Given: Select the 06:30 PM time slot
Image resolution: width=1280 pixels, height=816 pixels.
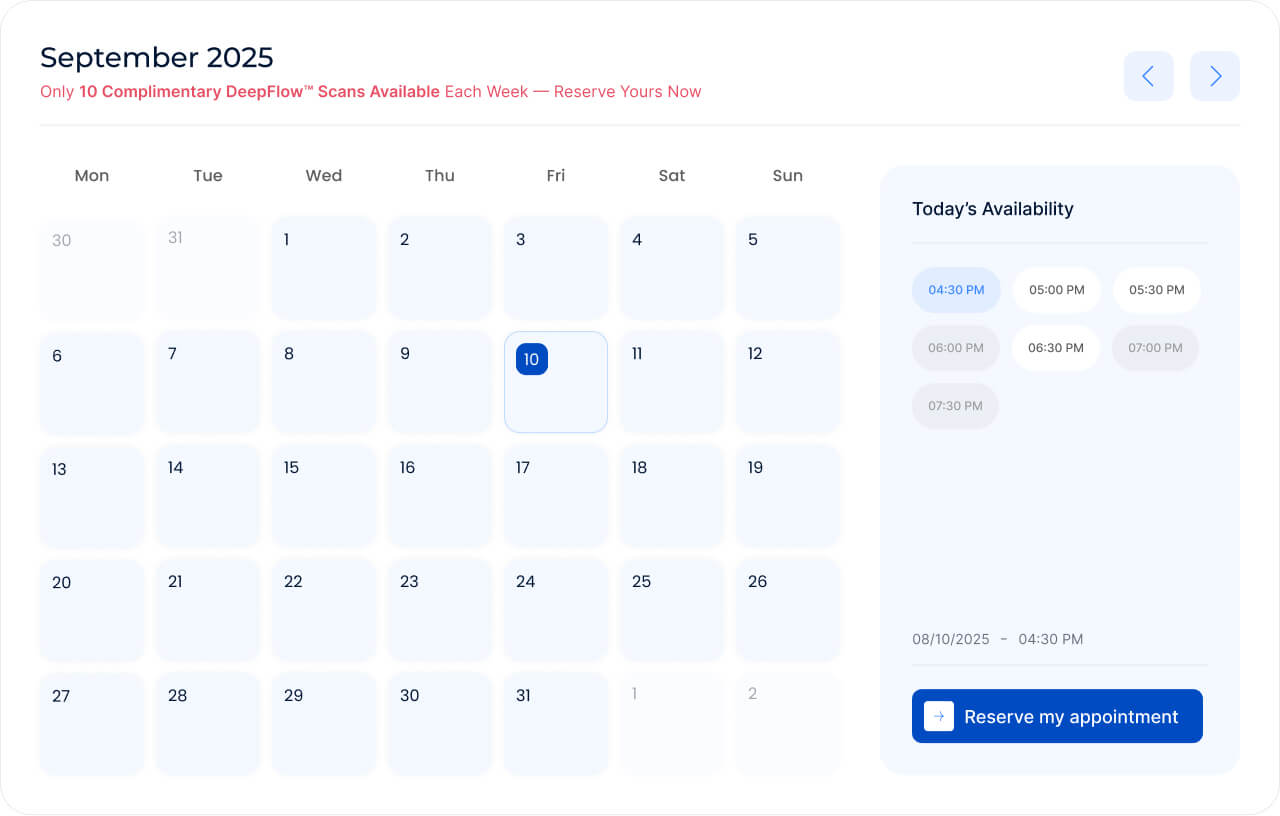Looking at the screenshot, I should pyautogui.click(x=1055, y=348).
